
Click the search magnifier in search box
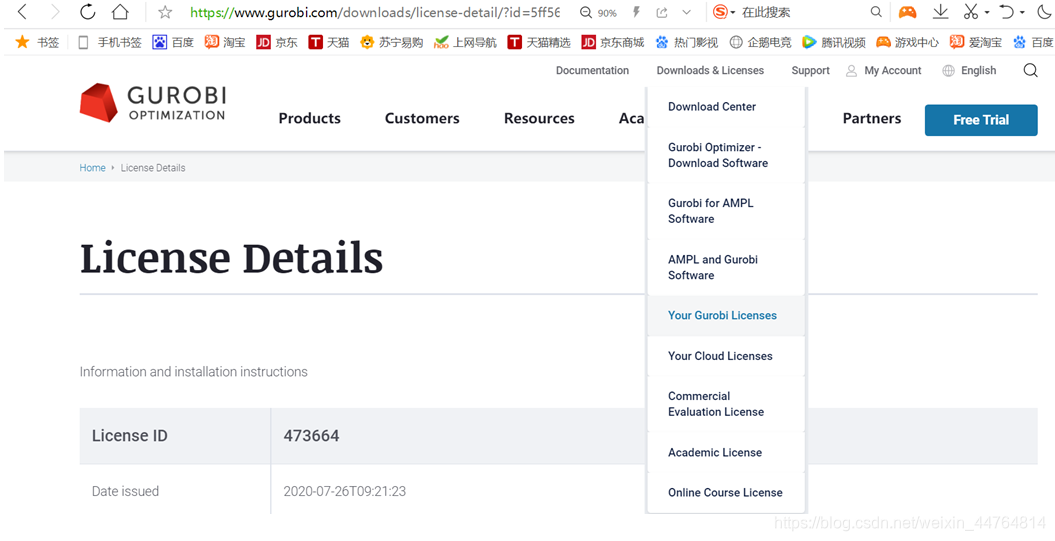pos(876,12)
